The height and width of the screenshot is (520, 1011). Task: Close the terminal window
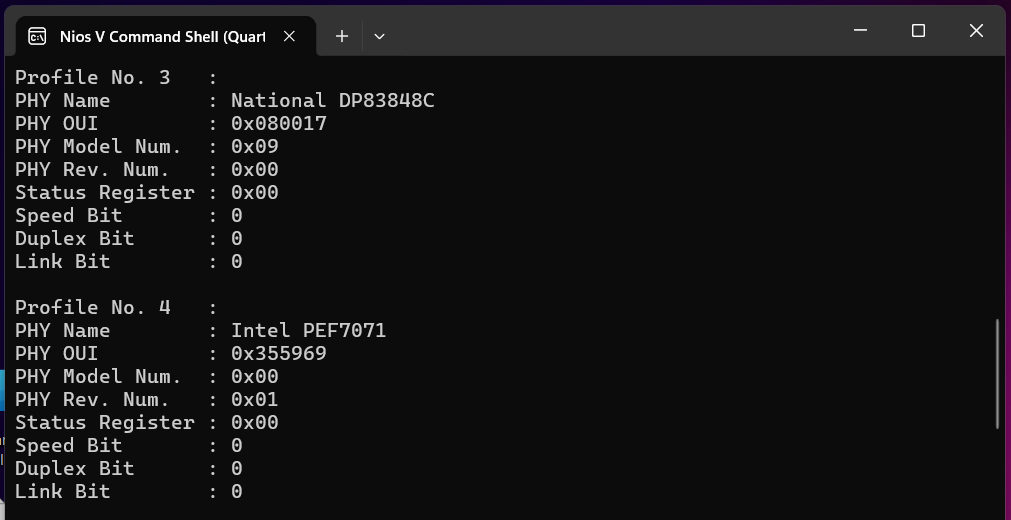(x=976, y=31)
